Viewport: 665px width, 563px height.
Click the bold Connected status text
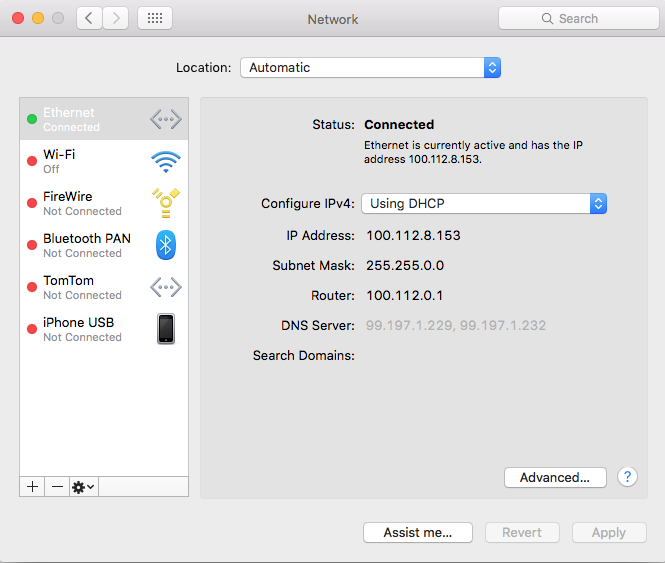pos(399,125)
